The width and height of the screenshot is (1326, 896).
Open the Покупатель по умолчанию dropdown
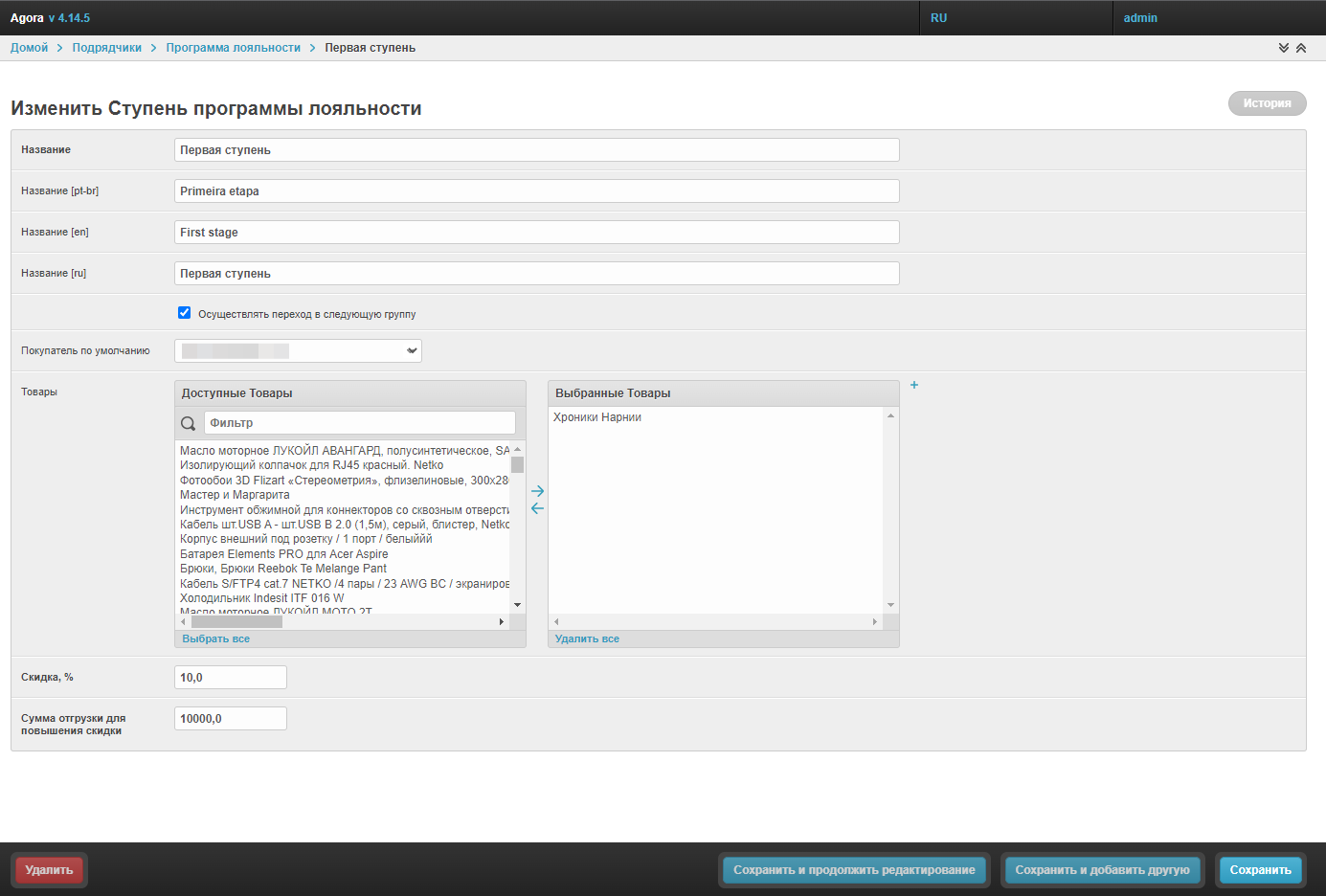click(298, 351)
